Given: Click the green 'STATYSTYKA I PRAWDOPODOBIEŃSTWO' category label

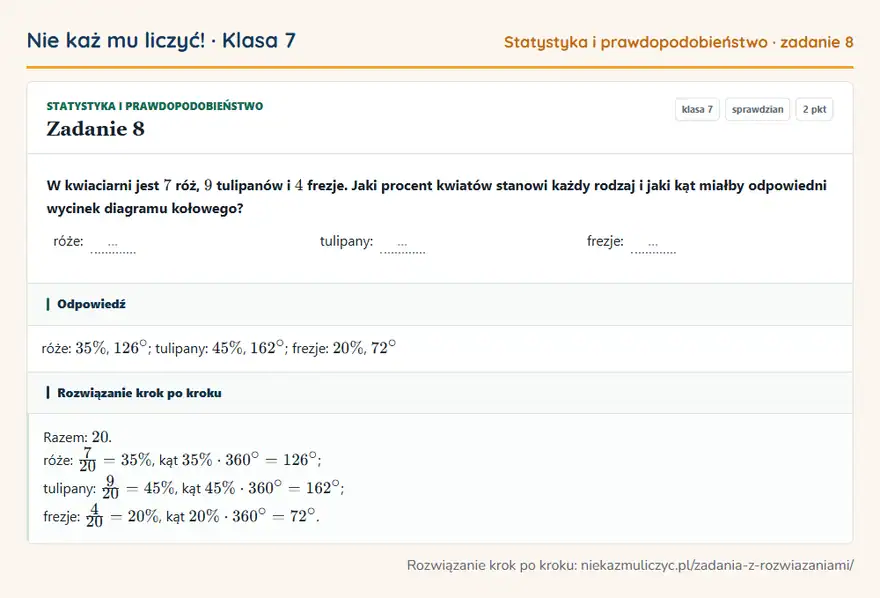Looking at the screenshot, I should pyautogui.click(x=154, y=106).
